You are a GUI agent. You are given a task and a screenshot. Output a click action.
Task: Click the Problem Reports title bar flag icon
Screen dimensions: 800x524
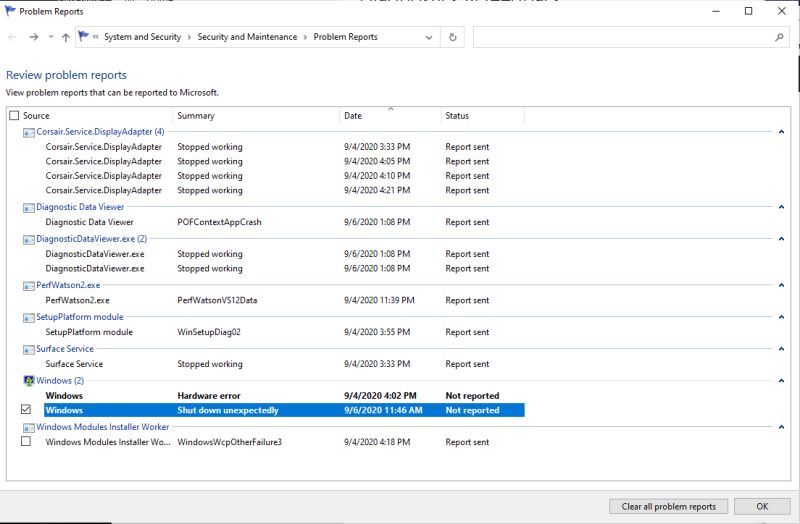[10, 11]
